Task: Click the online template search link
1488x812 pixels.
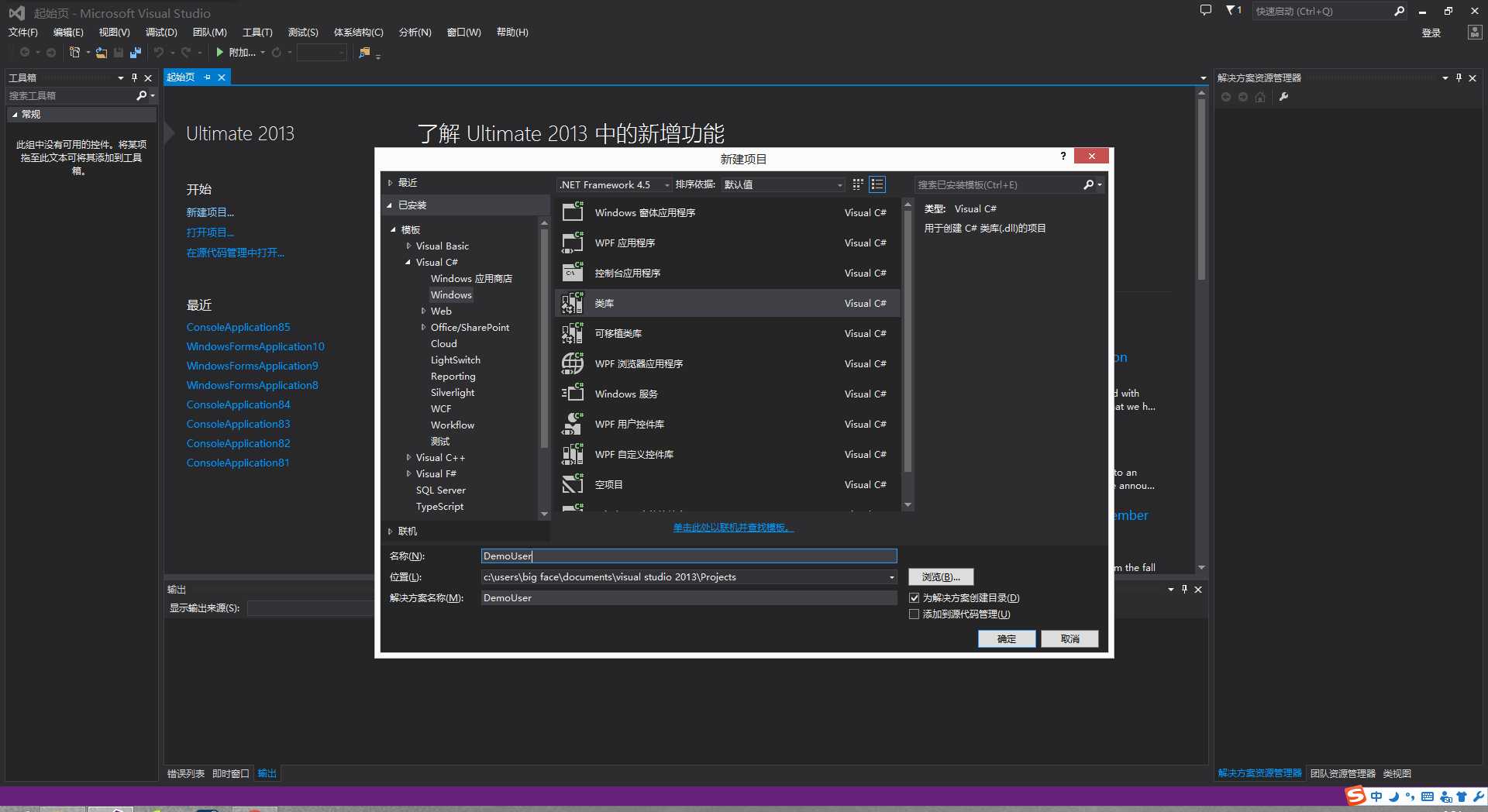Action: (733, 528)
